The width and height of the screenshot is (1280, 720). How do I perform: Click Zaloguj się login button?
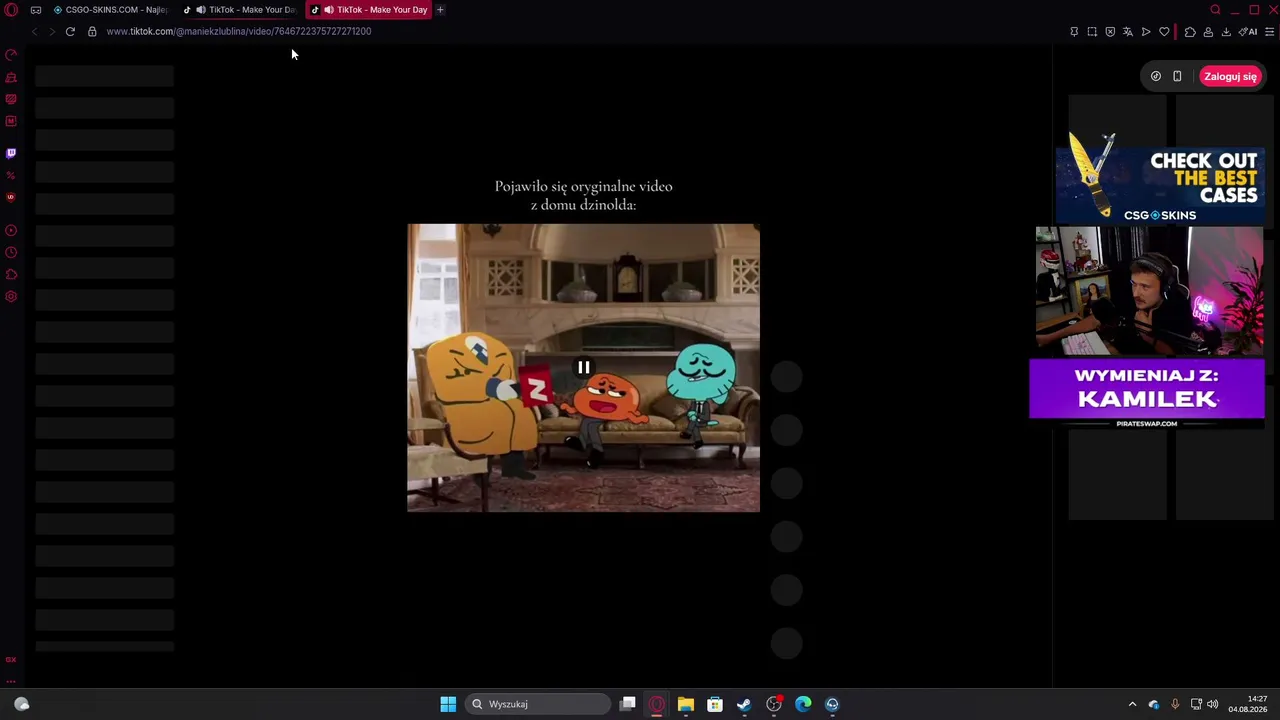(x=1230, y=76)
